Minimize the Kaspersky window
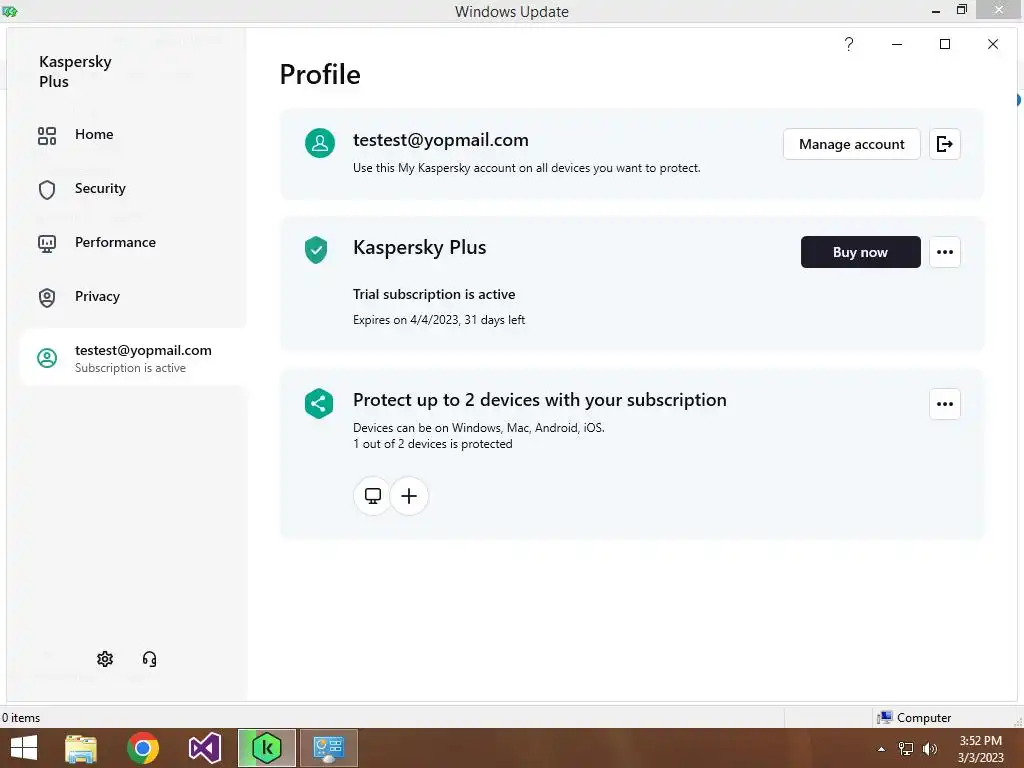This screenshot has height=768, width=1024. [897, 44]
